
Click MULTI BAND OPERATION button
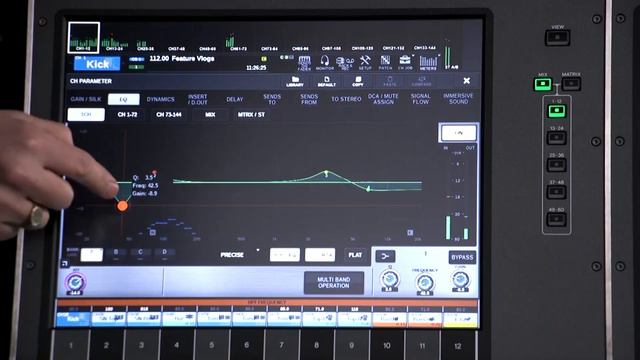point(333,282)
